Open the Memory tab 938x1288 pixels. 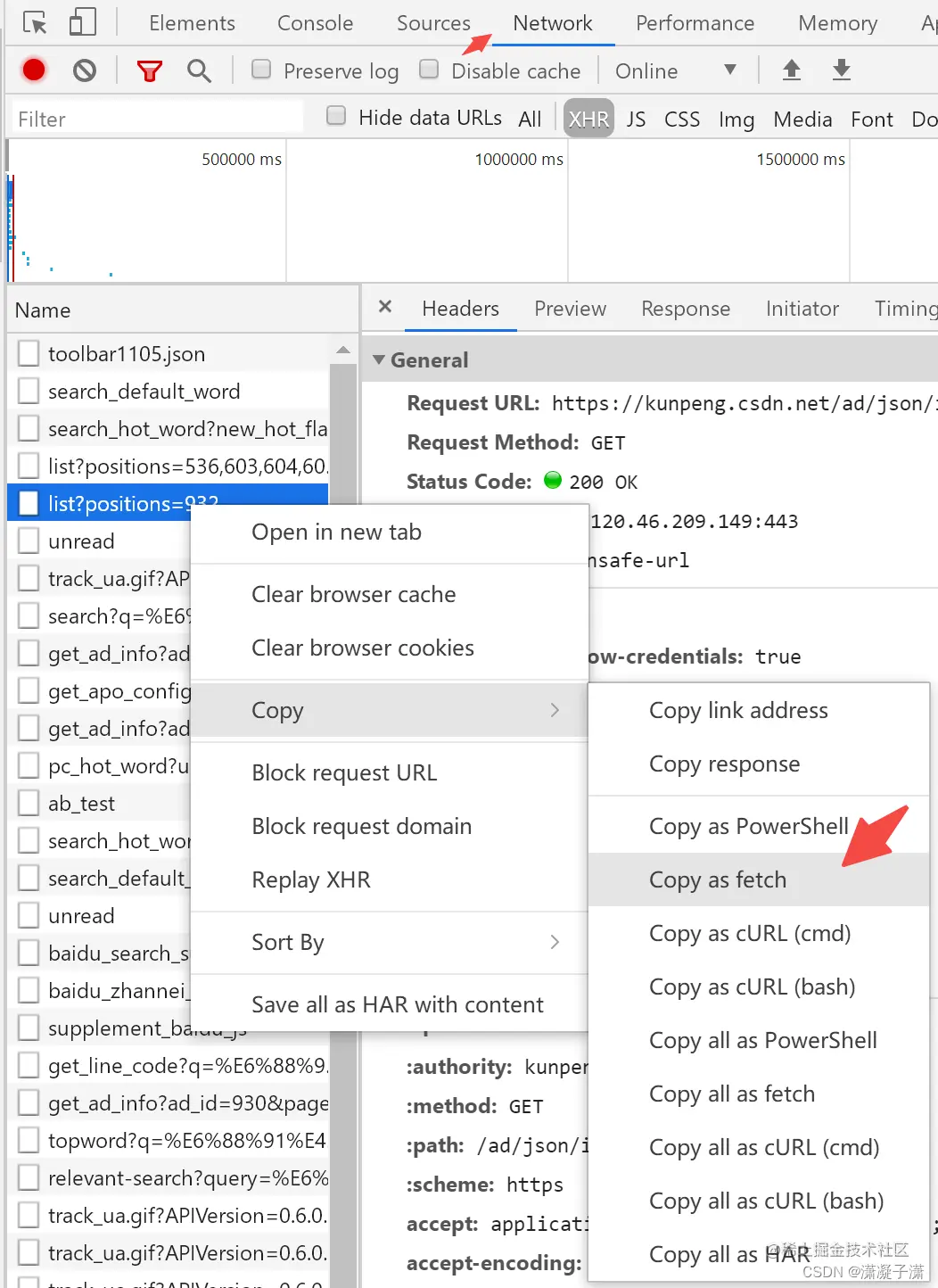837,23
